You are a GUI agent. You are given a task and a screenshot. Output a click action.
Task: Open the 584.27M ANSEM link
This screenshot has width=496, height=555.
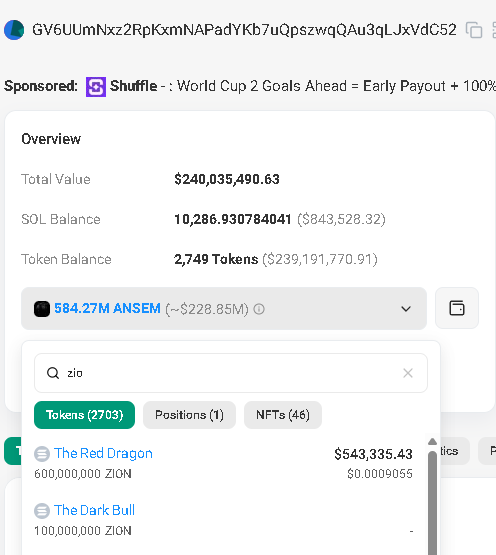(107, 309)
